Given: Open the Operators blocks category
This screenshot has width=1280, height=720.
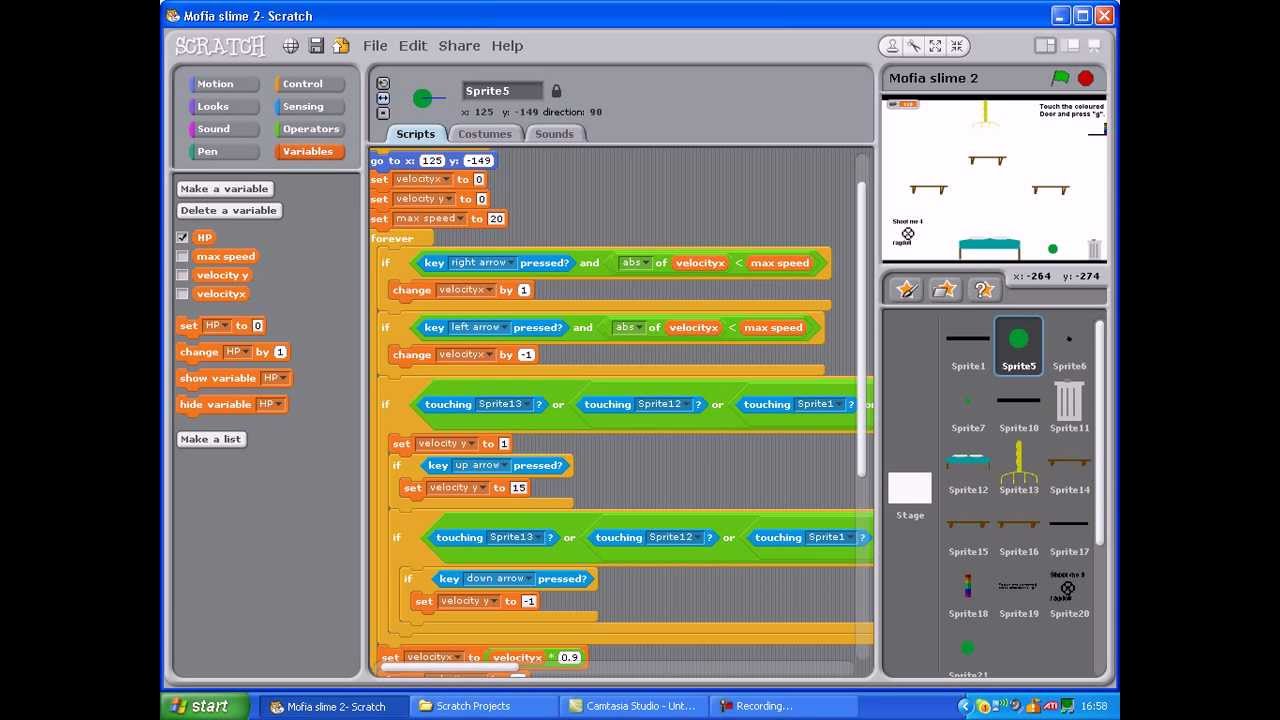Looking at the screenshot, I should [x=309, y=129].
